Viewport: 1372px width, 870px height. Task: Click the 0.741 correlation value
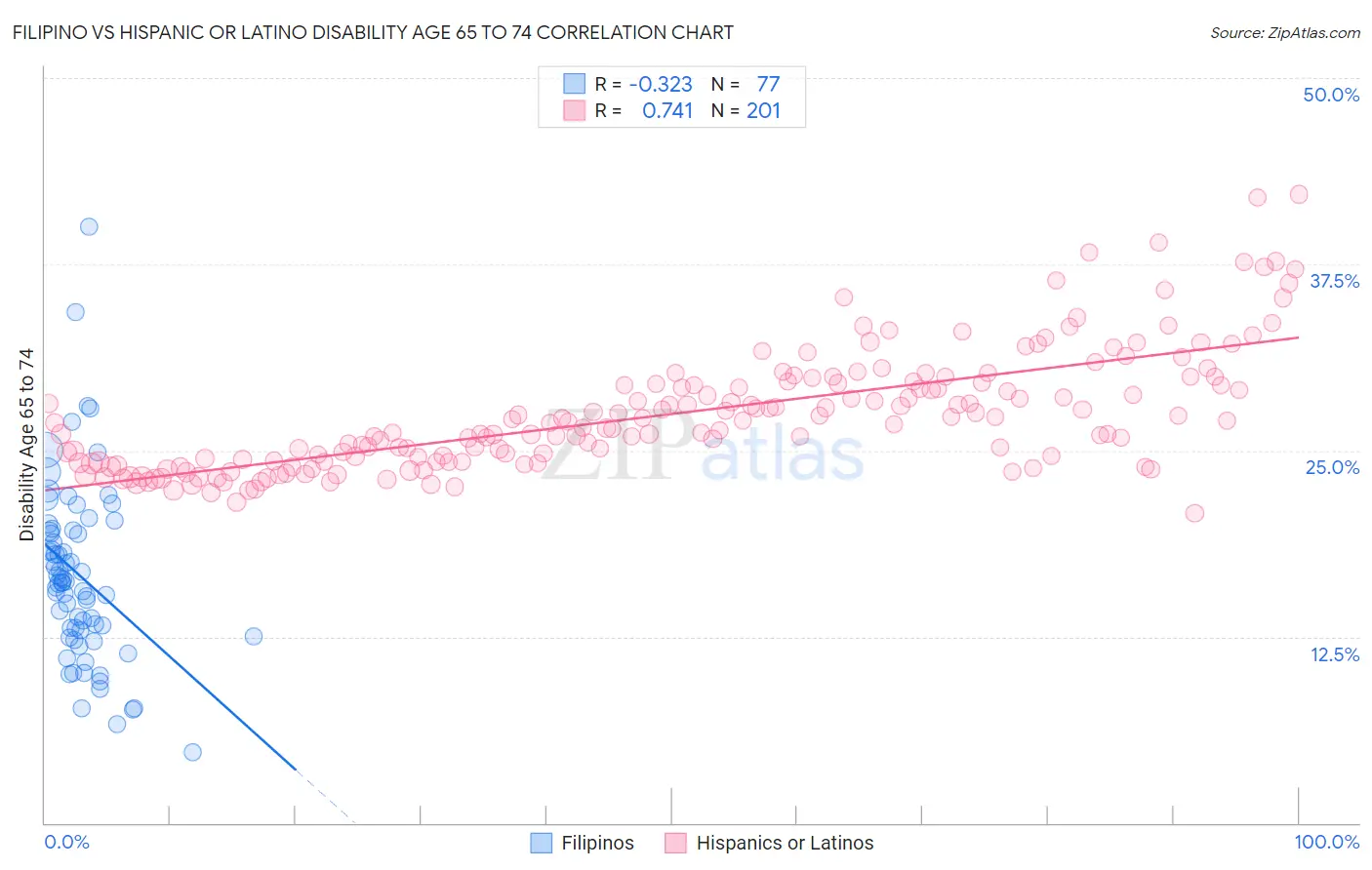[667, 110]
